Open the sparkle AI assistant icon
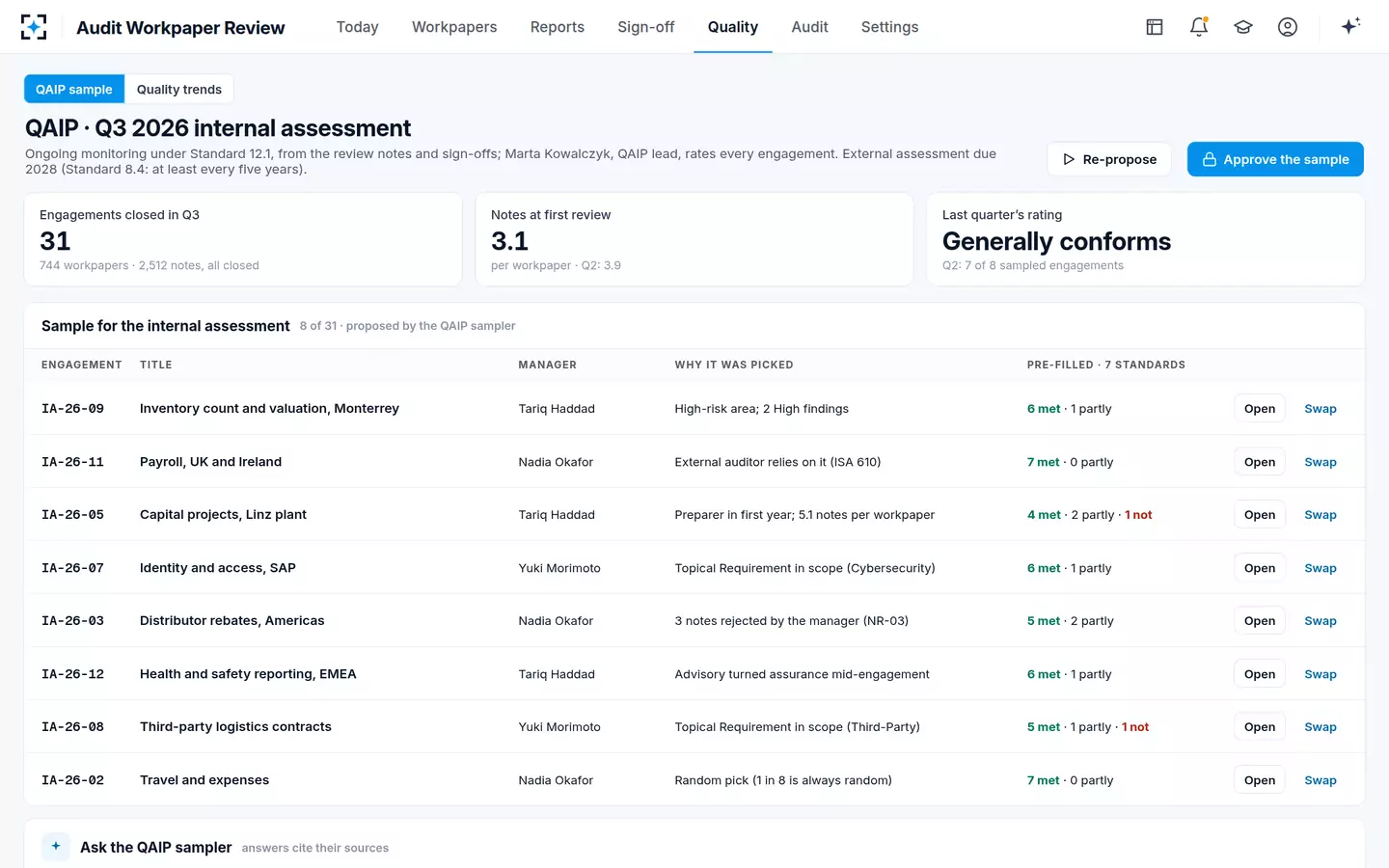The width and height of the screenshot is (1389, 868). 1350,26
